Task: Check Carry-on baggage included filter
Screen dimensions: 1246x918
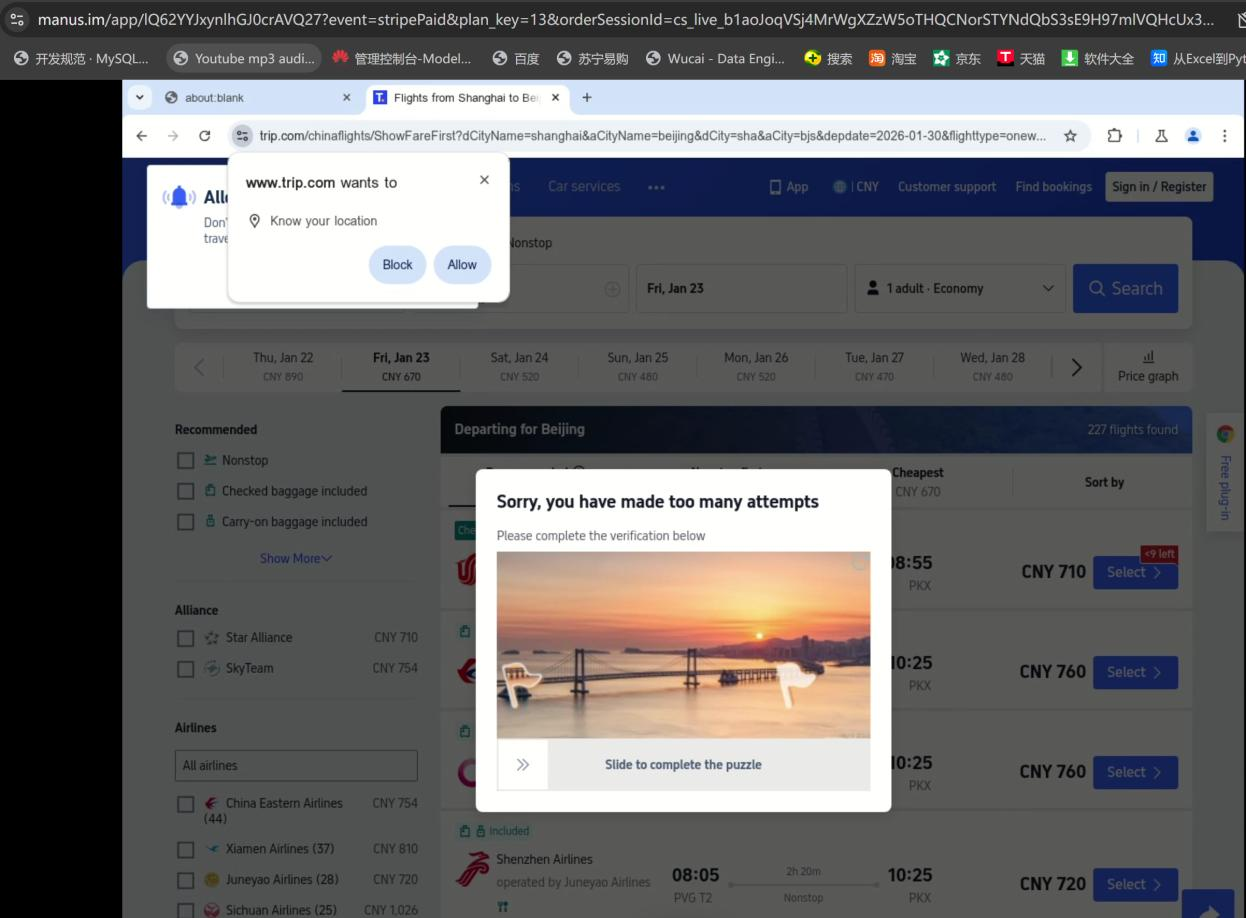Action: (x=185, y=522)
